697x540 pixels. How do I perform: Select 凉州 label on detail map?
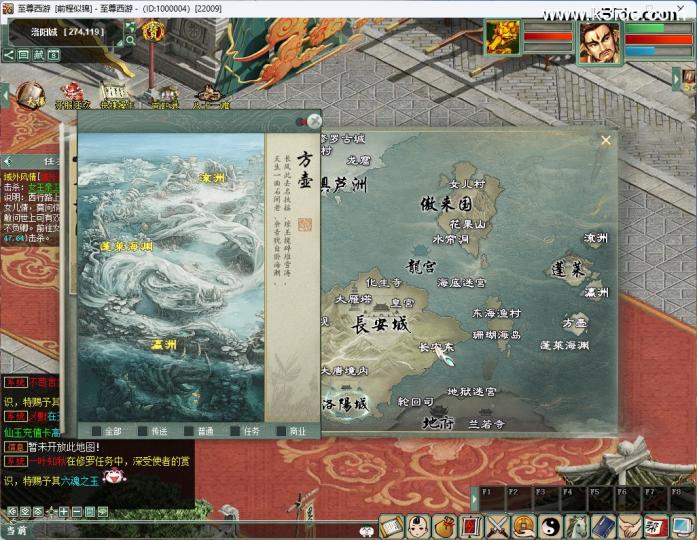pyautogui.click(x=212, y=178)
